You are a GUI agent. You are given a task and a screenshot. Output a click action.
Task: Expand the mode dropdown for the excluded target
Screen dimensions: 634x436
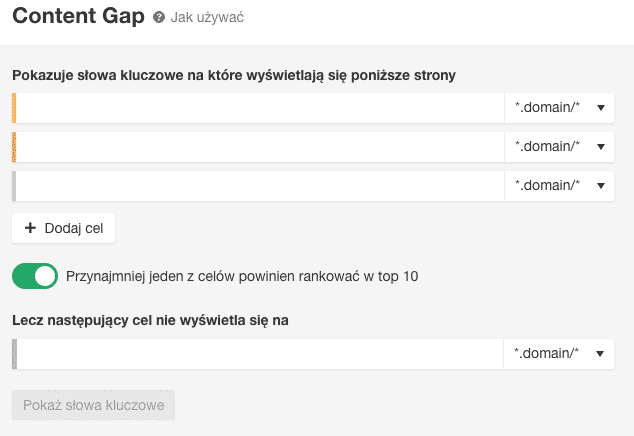[x=558, y=354]
